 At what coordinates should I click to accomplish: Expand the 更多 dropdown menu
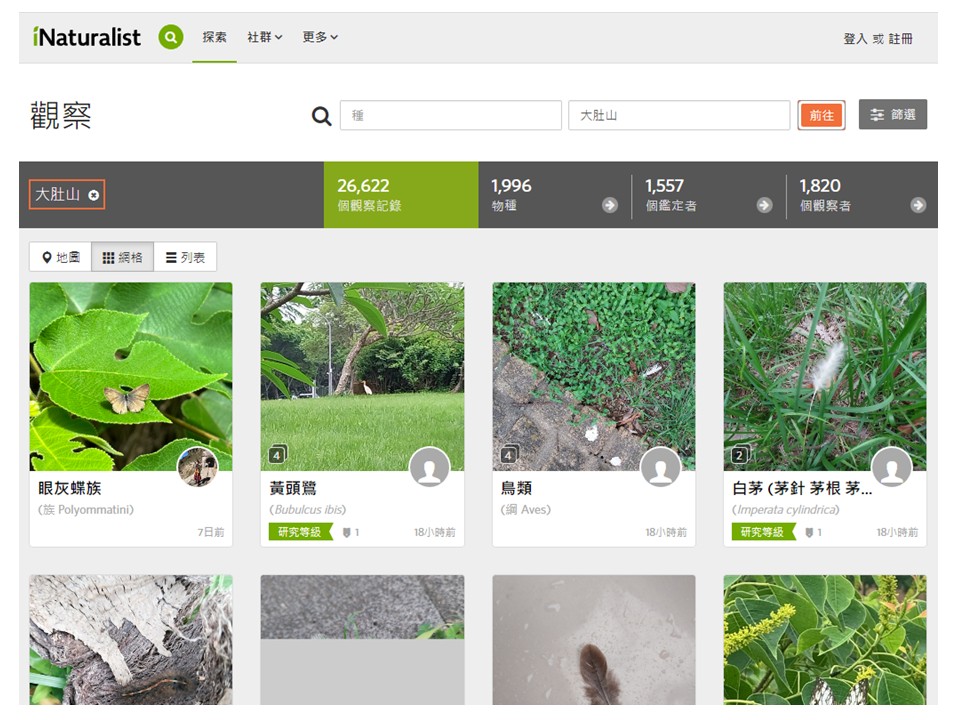tap(320, 37)
